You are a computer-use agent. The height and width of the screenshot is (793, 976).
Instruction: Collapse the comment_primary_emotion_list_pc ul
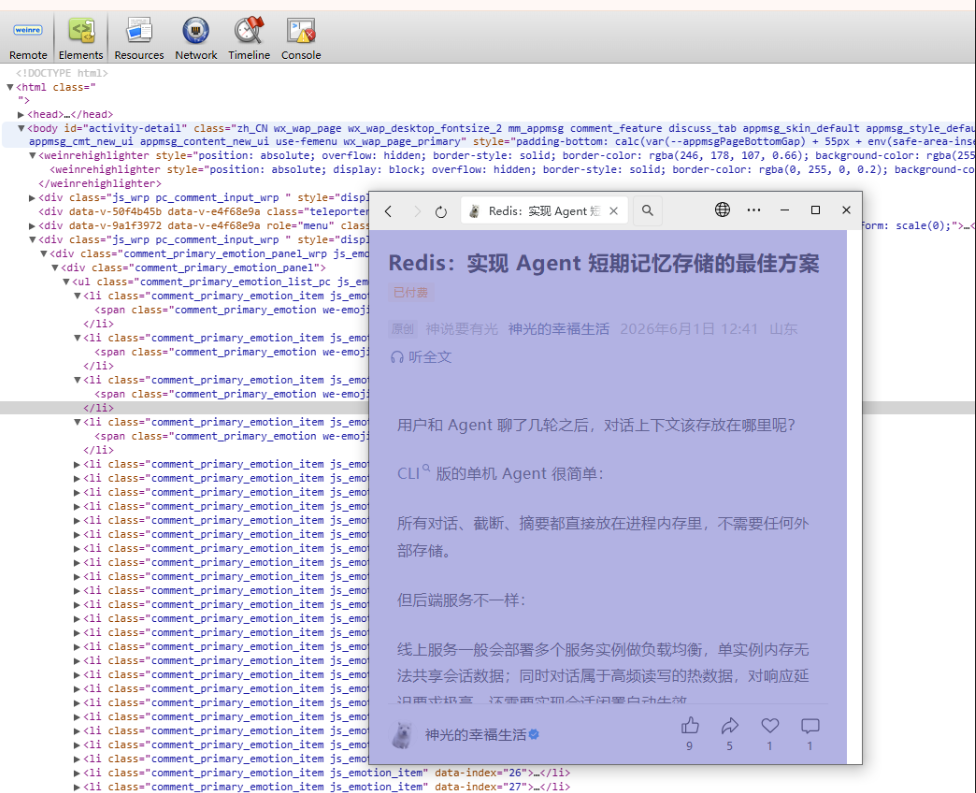pos(66,281)
